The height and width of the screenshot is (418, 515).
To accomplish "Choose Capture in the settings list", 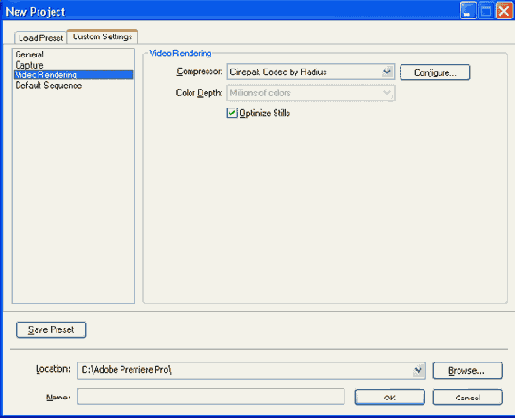I will (x=29, y=65).
